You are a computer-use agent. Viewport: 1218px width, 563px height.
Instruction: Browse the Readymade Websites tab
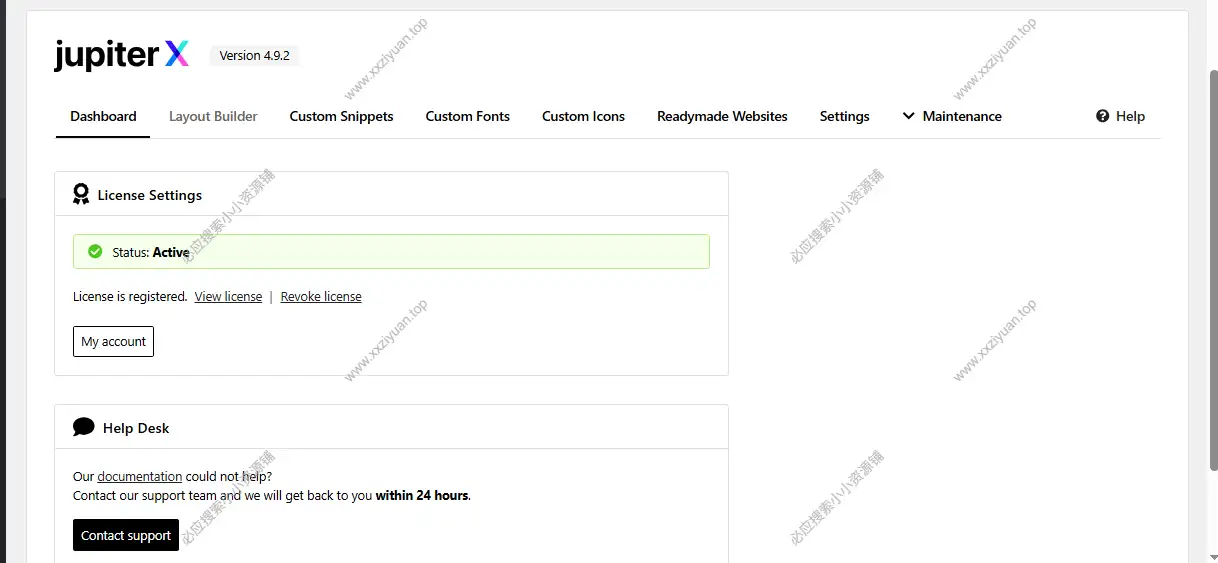click(722, 117)
